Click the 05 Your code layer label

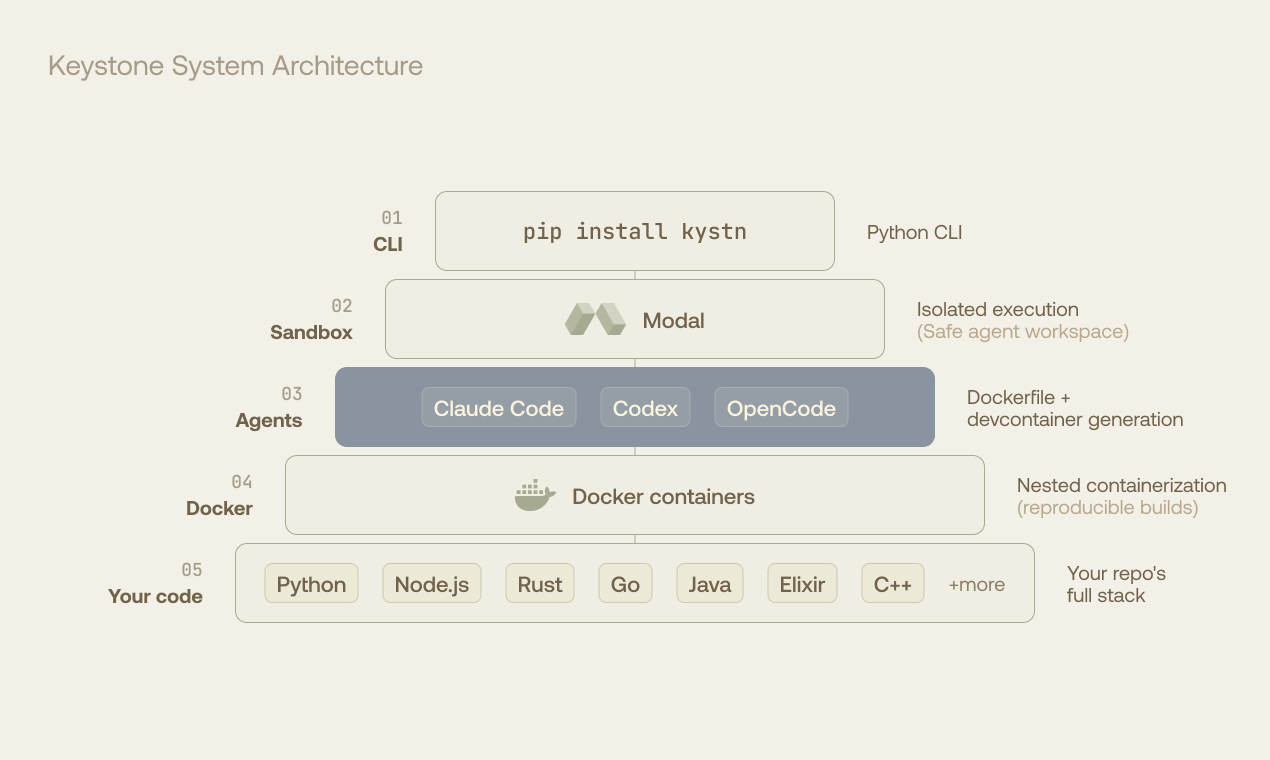pos(155,596)
